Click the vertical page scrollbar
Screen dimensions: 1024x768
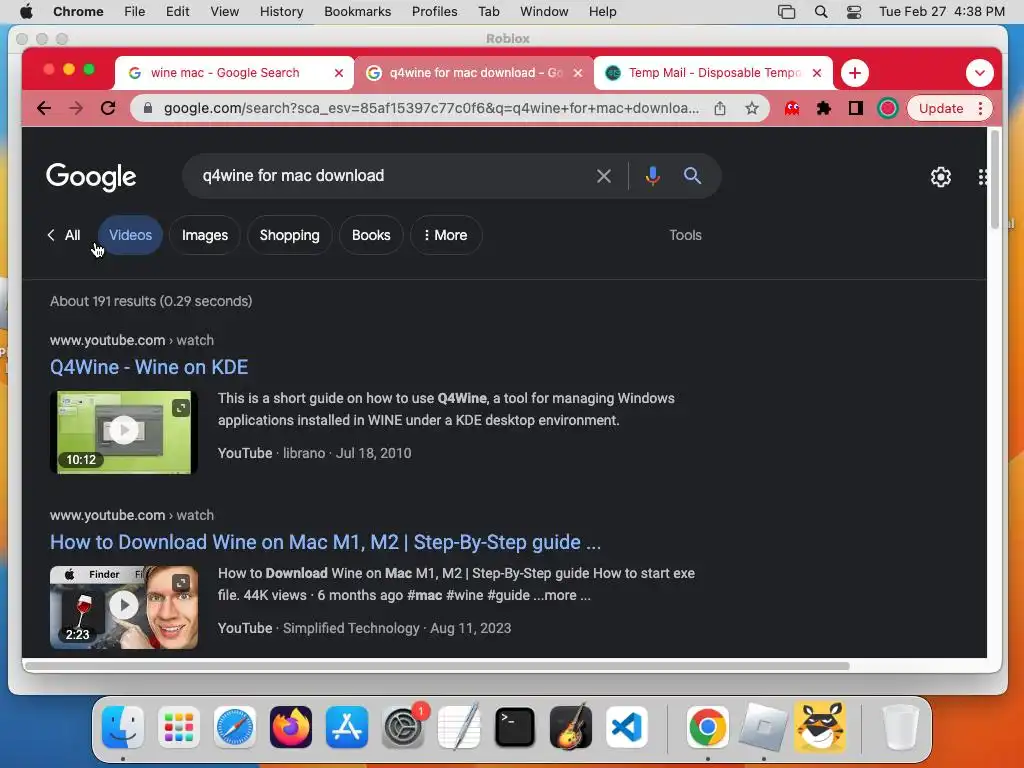tap(995, 180)
